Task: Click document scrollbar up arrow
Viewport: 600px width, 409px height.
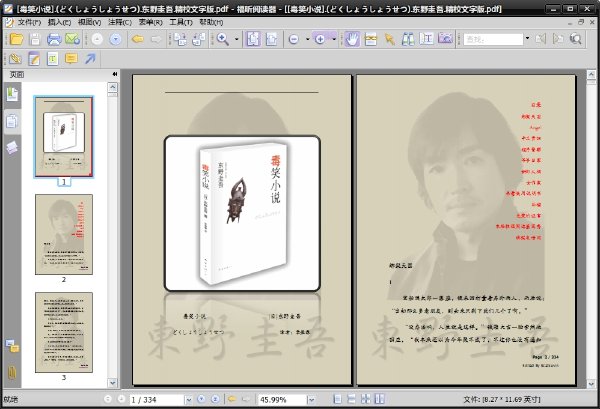Action: (x=591, y=74)
